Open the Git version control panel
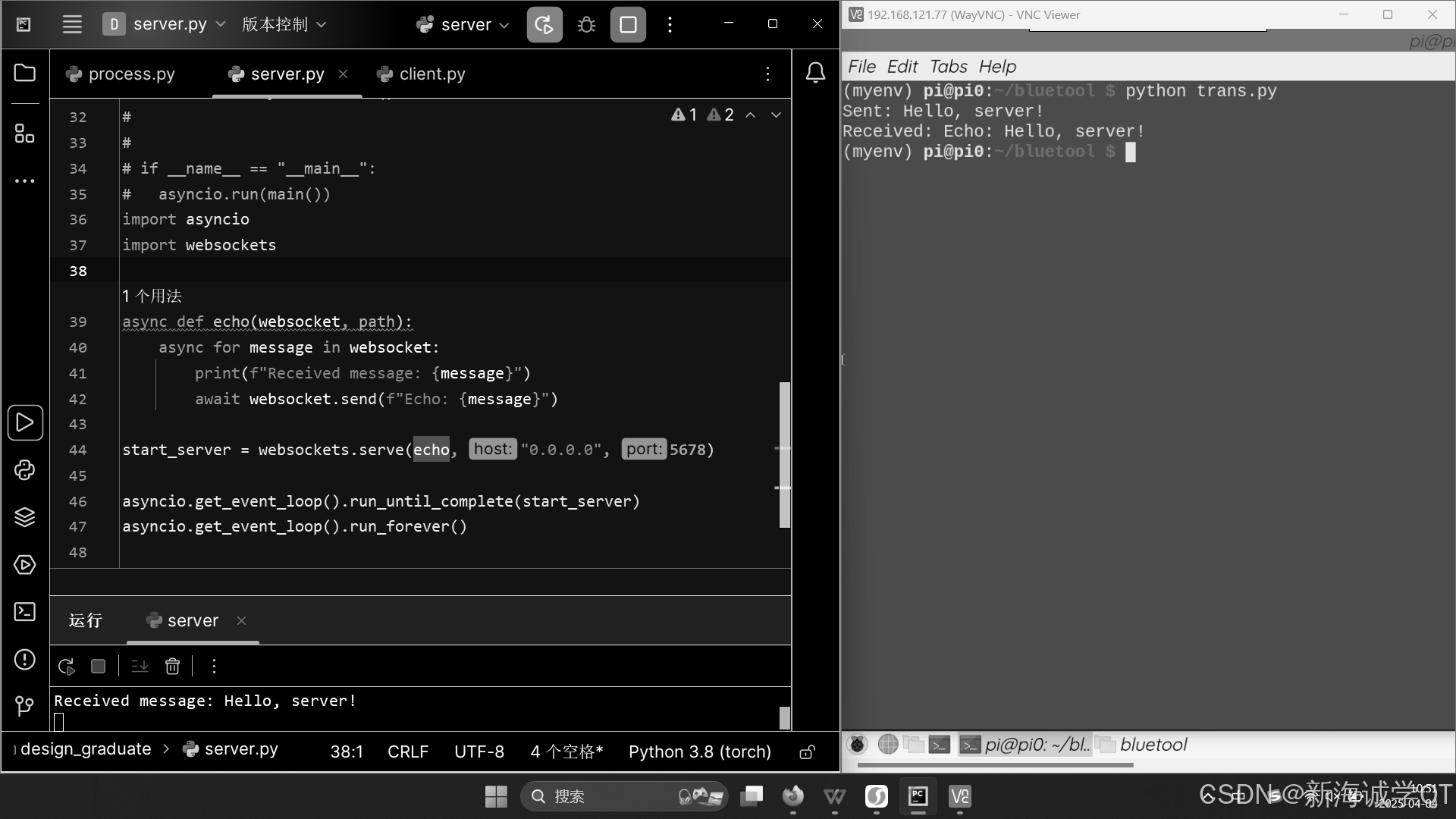The width and height of the screenshot is (1456, 819). click(24, 707)
